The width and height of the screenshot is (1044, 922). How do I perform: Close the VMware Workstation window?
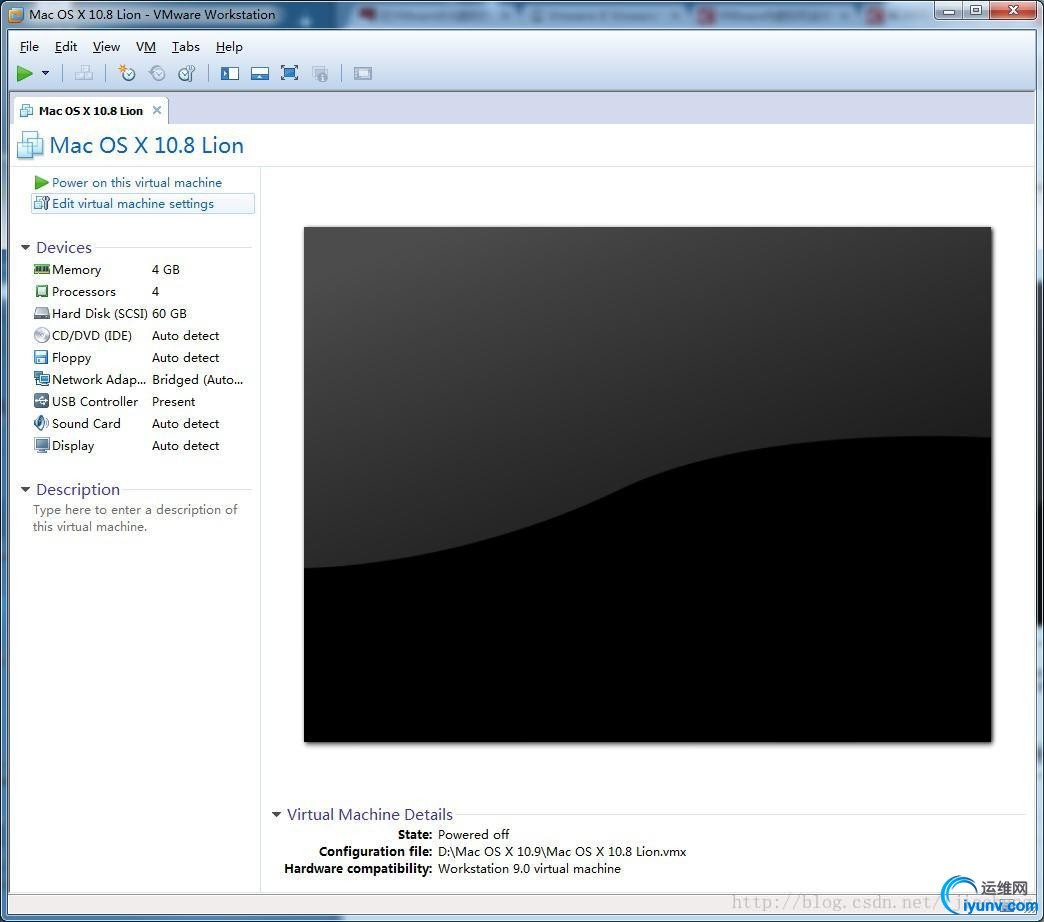tap(1013, 11)
